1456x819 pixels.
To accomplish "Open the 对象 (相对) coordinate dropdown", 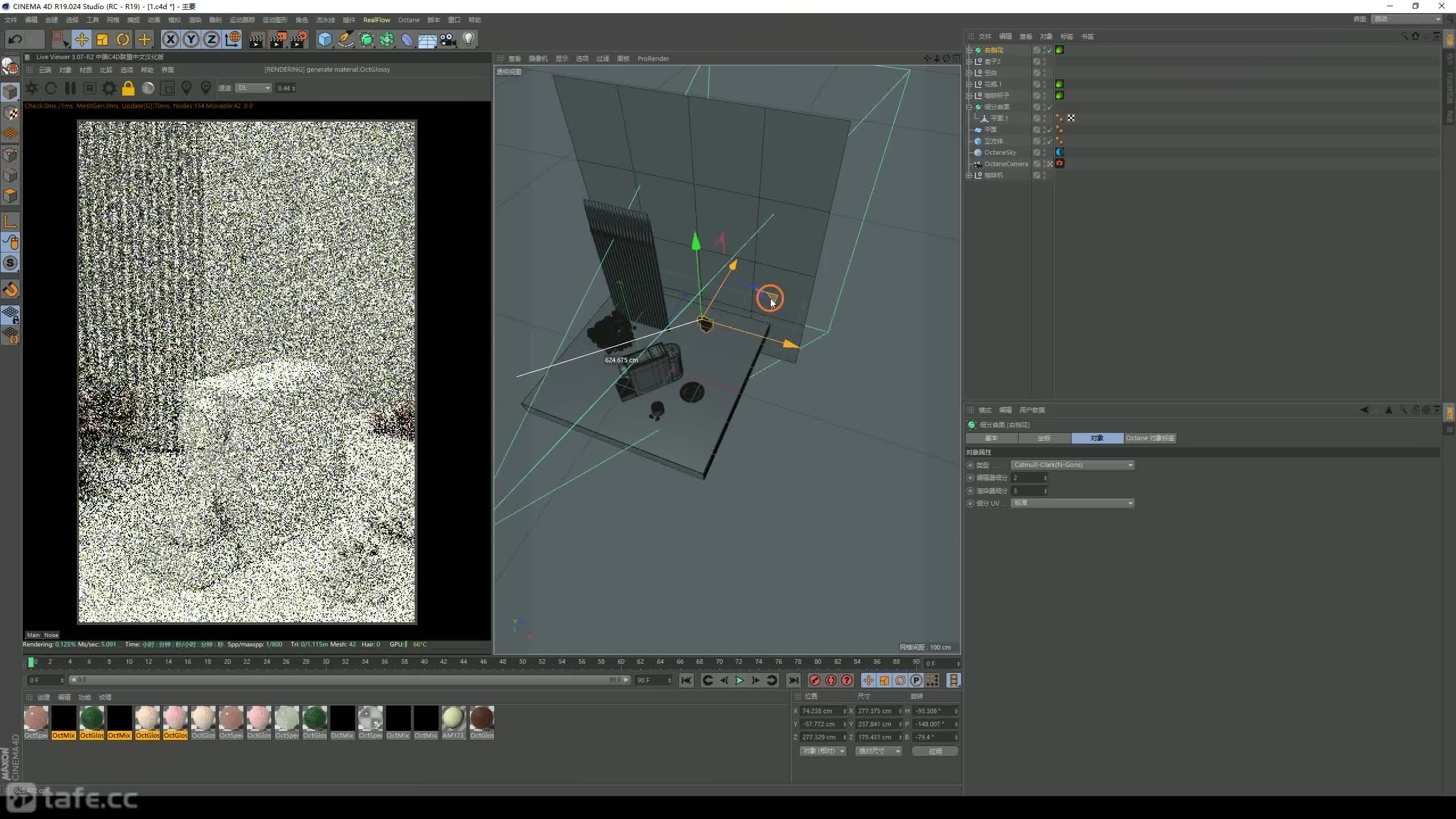I will [823, 751].
